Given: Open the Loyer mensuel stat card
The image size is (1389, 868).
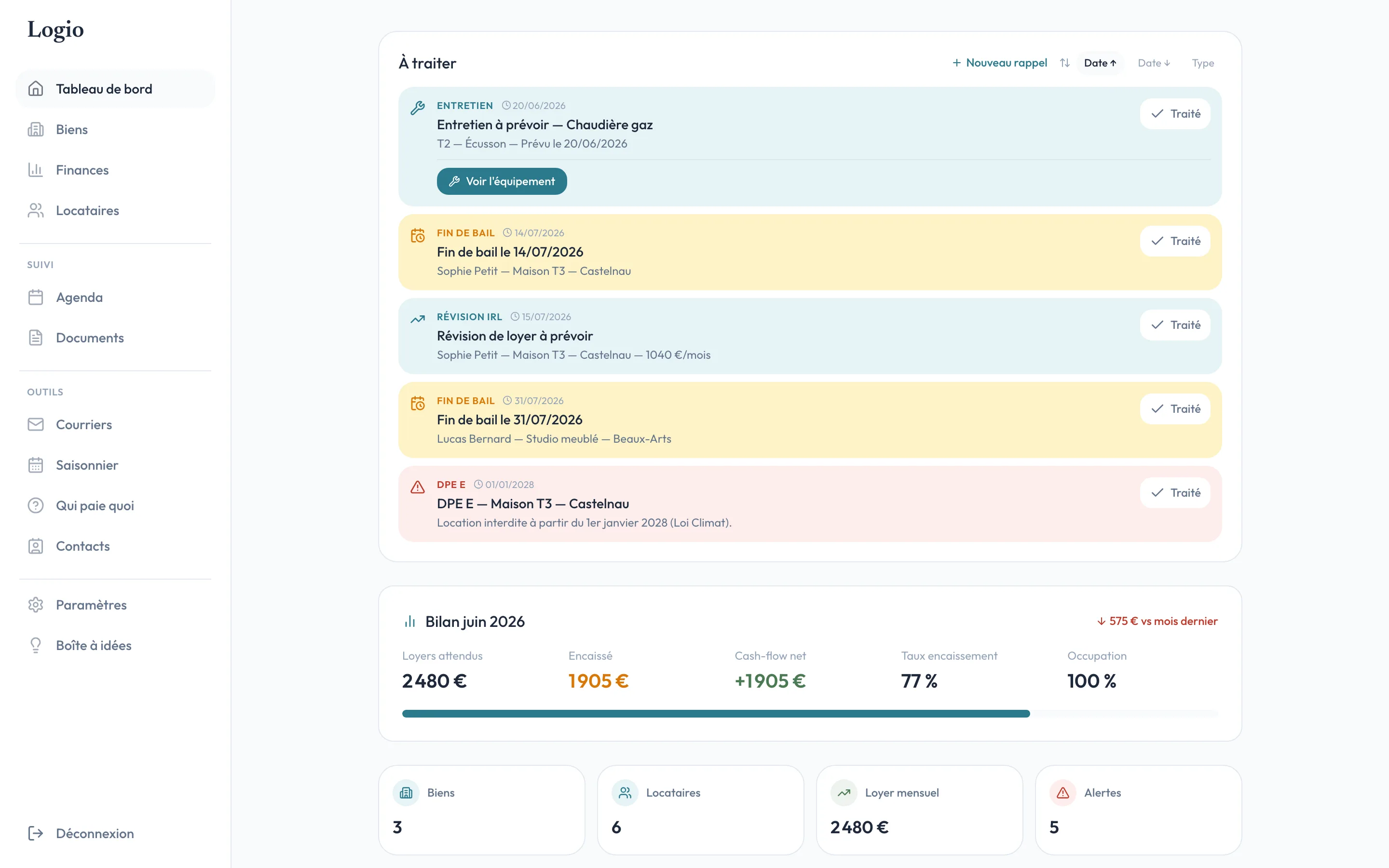Looking at the screenshot, I should pos(920,810).
